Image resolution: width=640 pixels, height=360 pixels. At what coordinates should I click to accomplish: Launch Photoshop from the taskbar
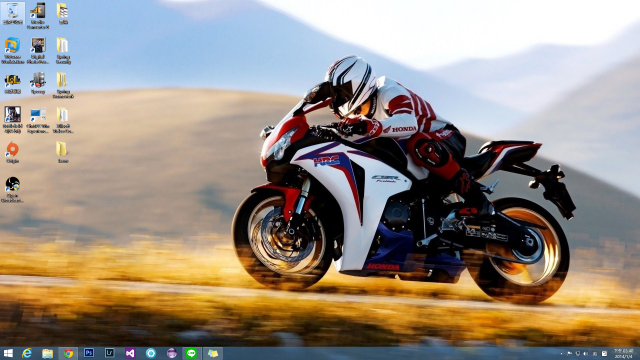(89, 353)
